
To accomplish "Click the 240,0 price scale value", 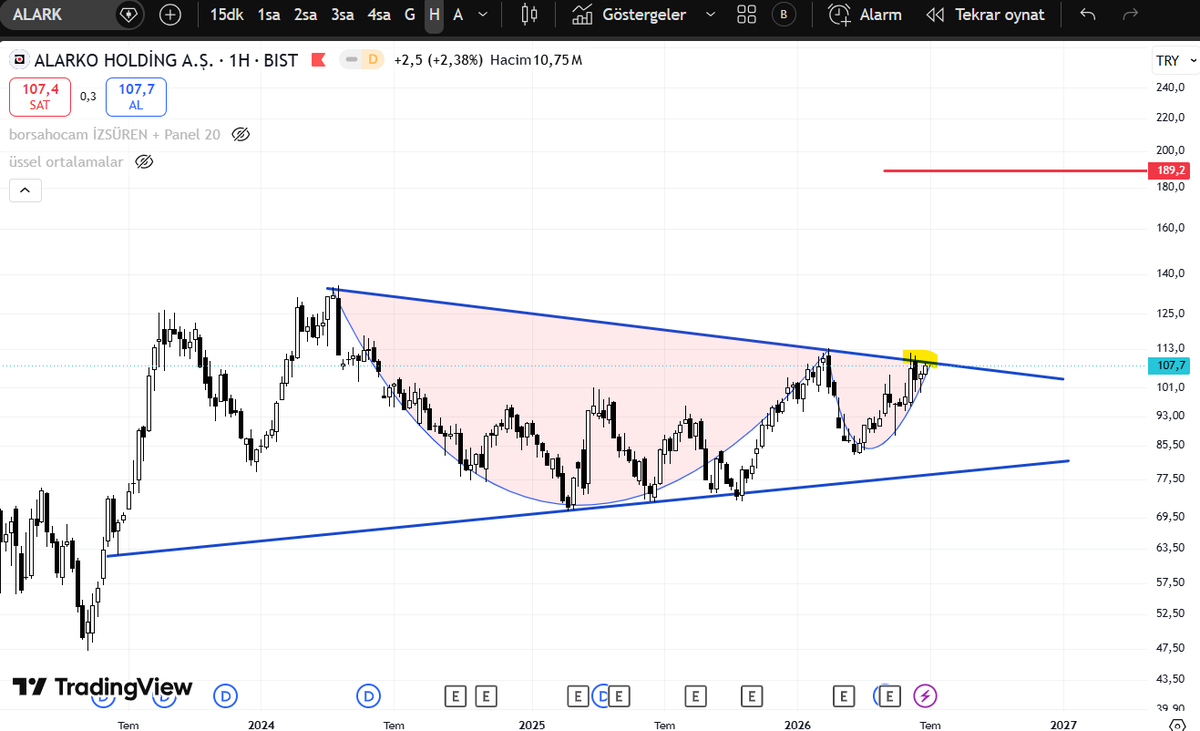I will tap(1171, 87).
